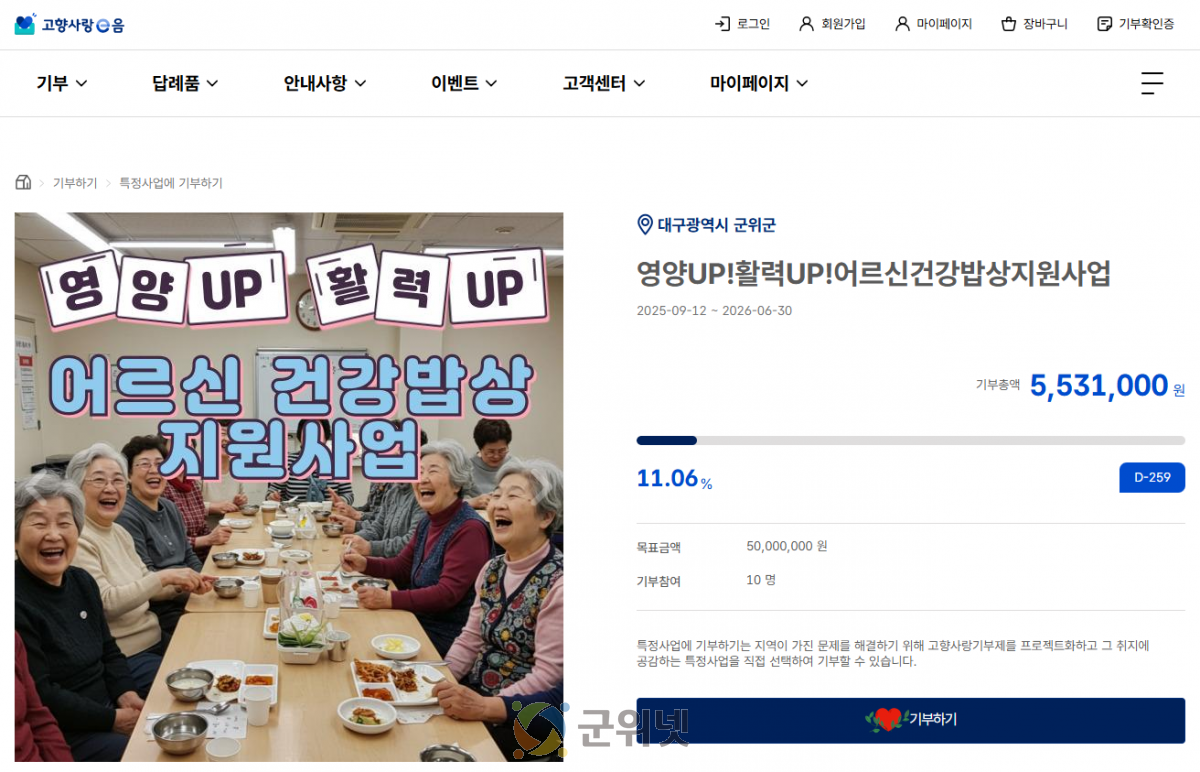Open the hamburger menu icon
Viewport: 1200px width, 772px height.
1152,83
